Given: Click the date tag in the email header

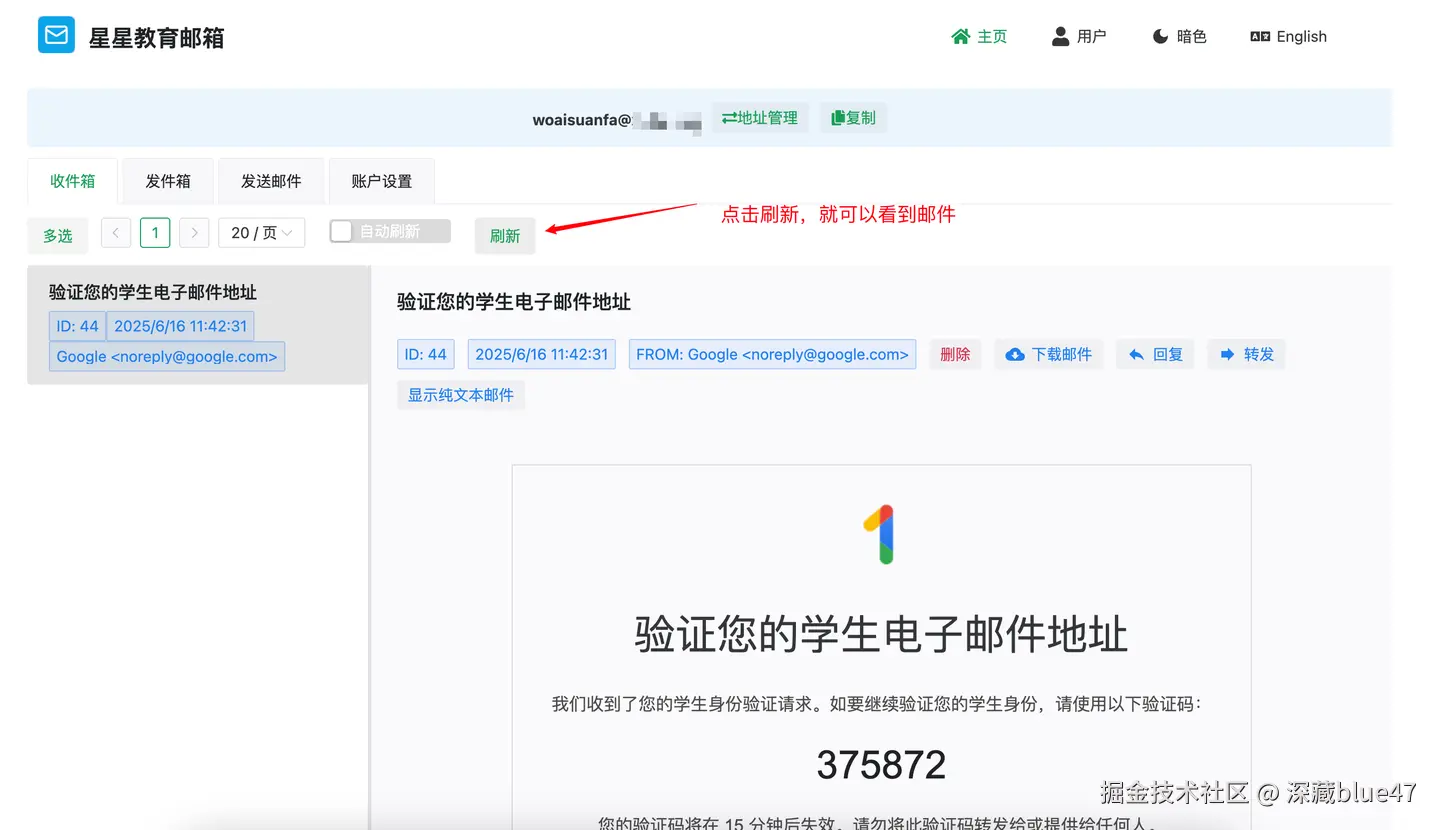Looking at the screenshot, I should [542, 354].
